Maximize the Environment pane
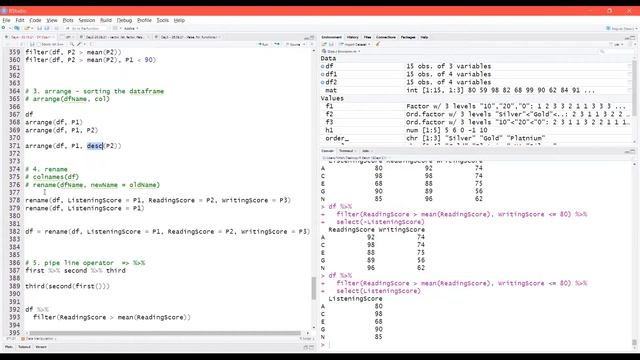The height and width of the screenshot is (360, 640). pyautogui.click(x=633, y=38)
